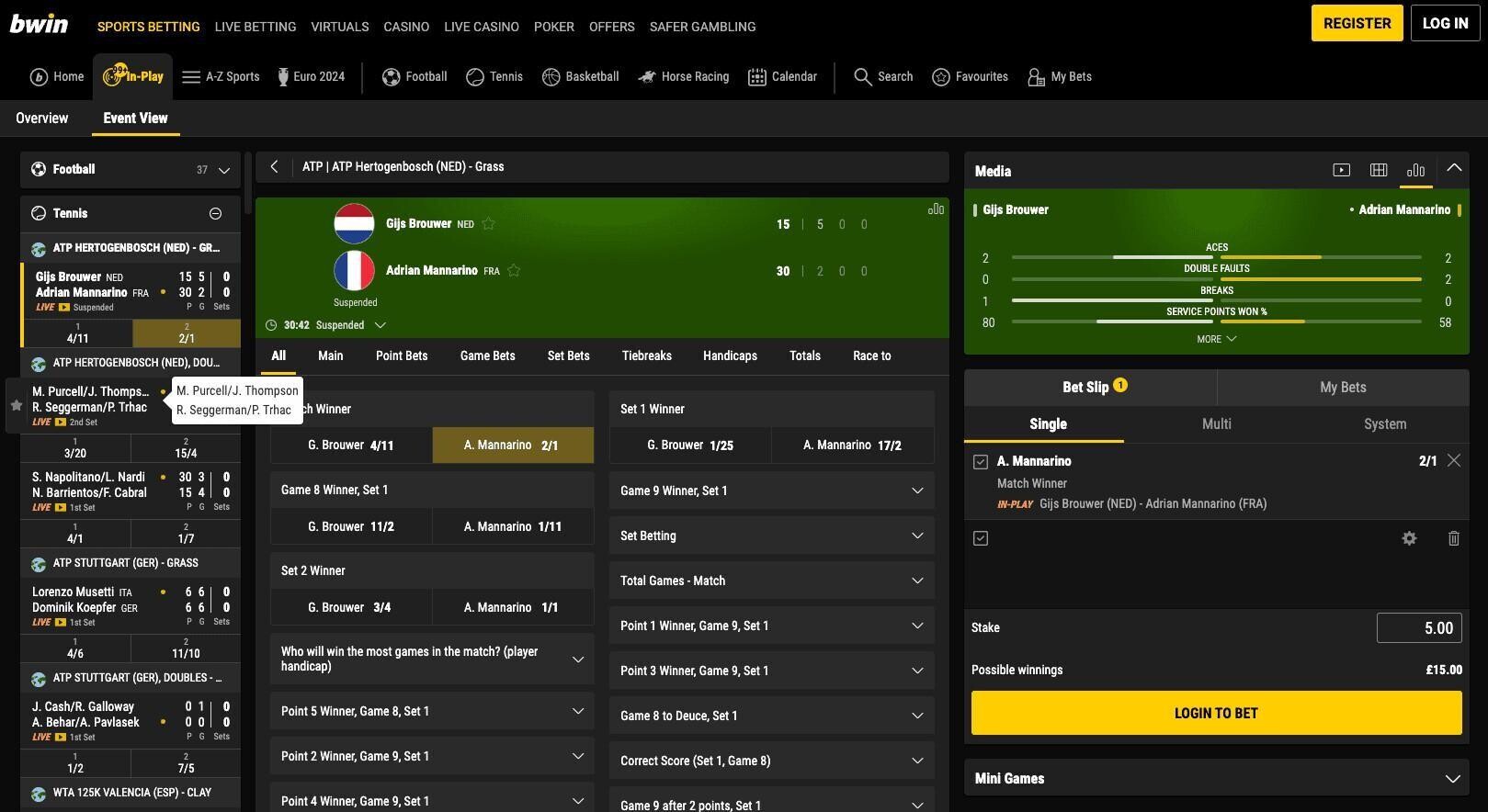
Task: Select the Handicaps market tab
Action: tap(730, 355)
